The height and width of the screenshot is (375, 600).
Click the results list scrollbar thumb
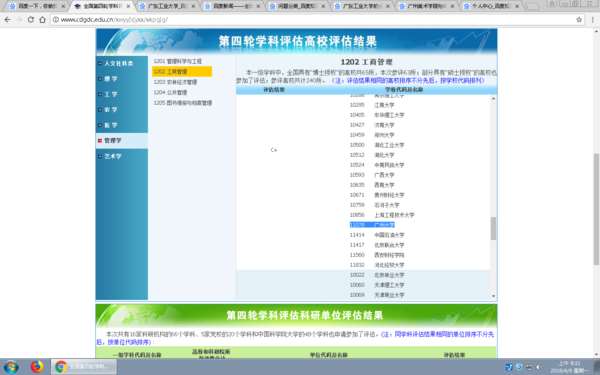(493, 228)
